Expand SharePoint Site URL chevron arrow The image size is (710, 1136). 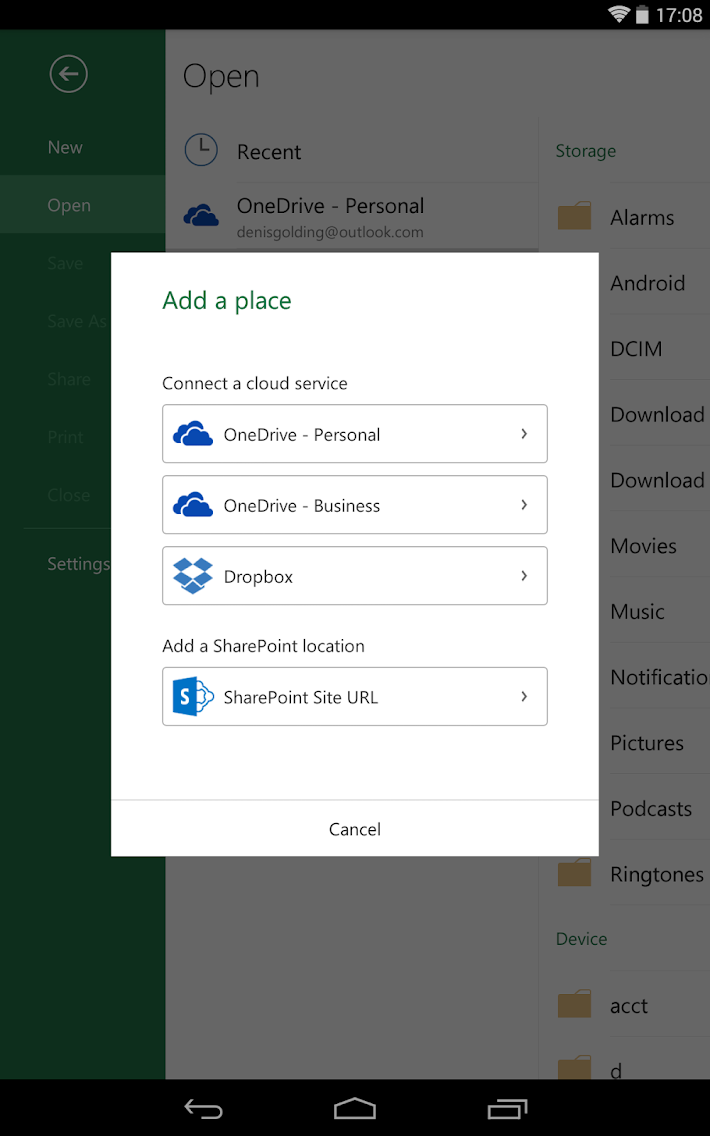[x=524, y=697]
